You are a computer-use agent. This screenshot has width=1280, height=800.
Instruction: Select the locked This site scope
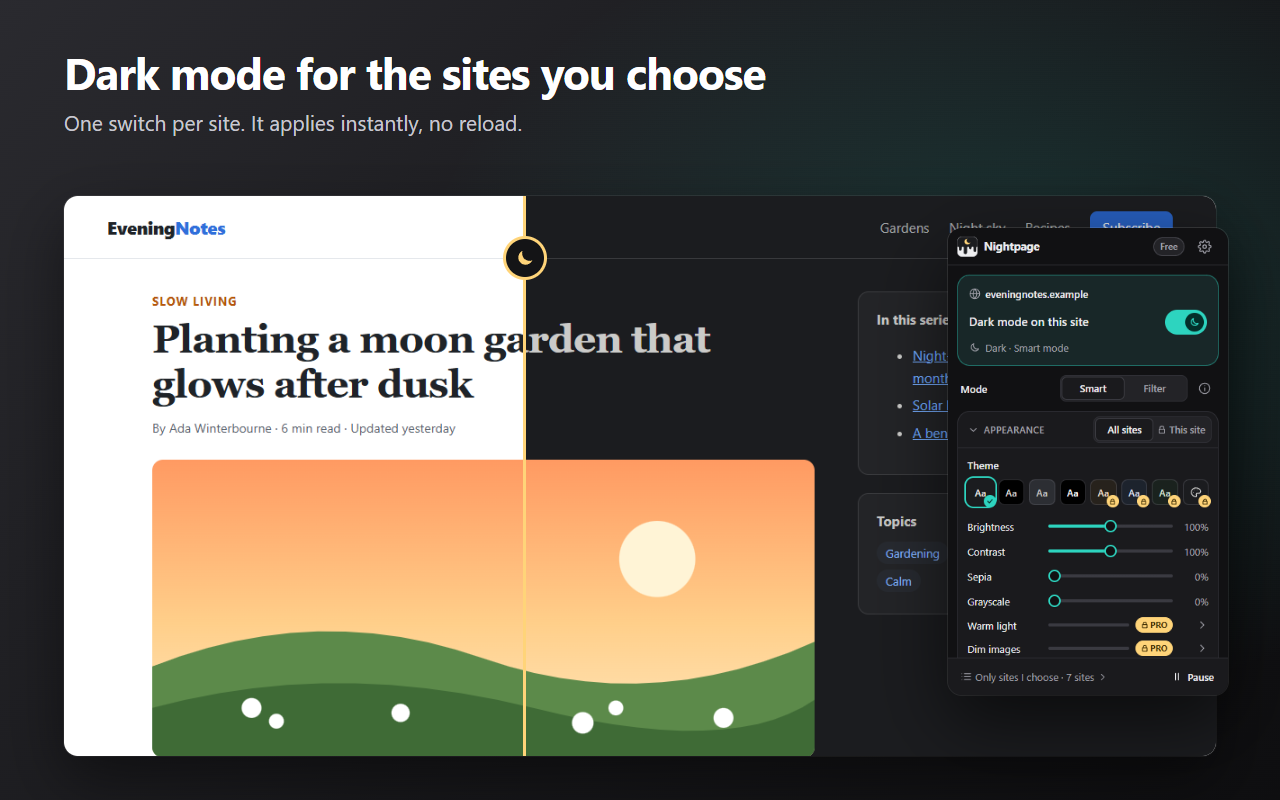point(1181,430)
